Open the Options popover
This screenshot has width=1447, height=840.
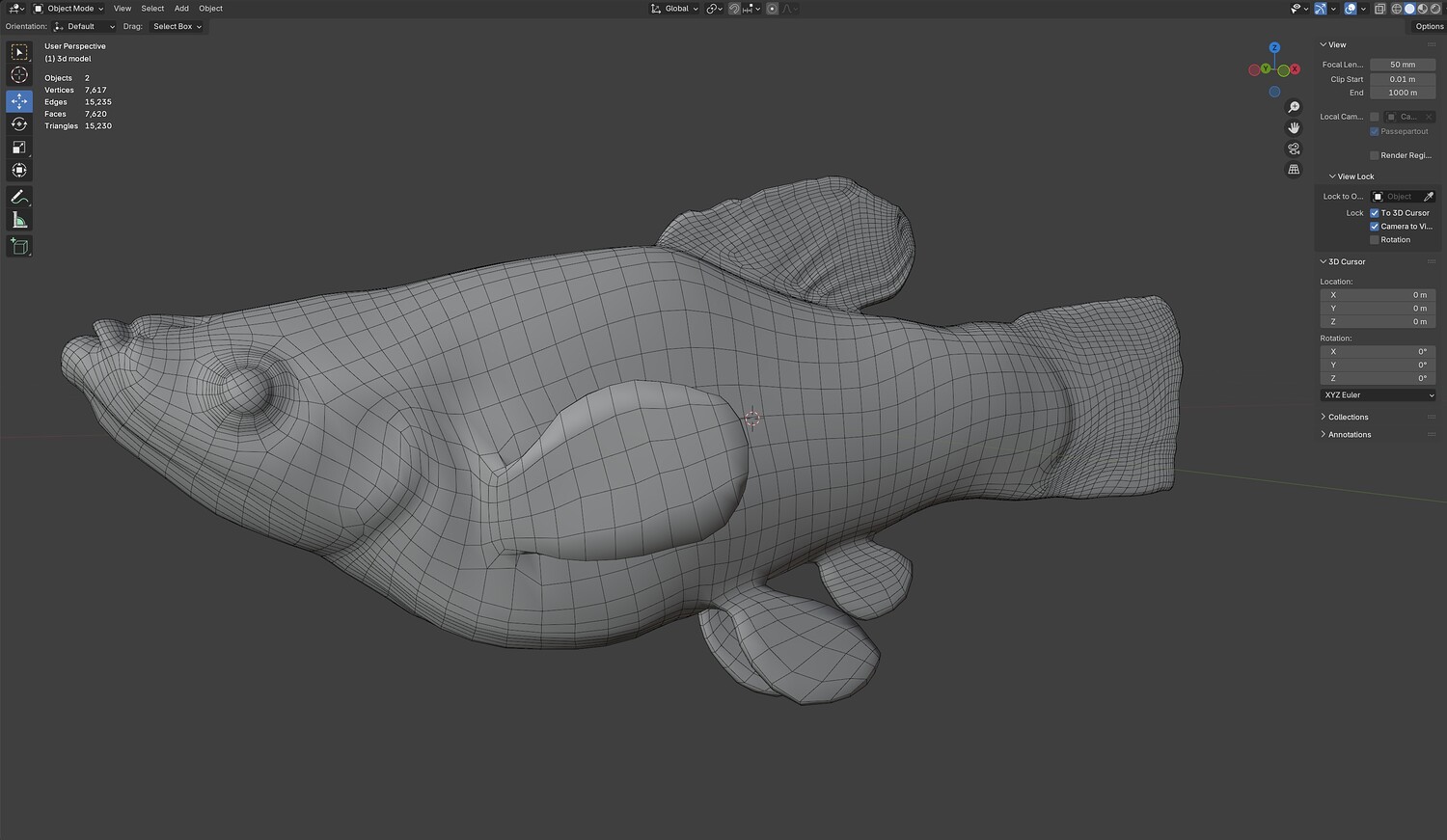(1429, 27)
